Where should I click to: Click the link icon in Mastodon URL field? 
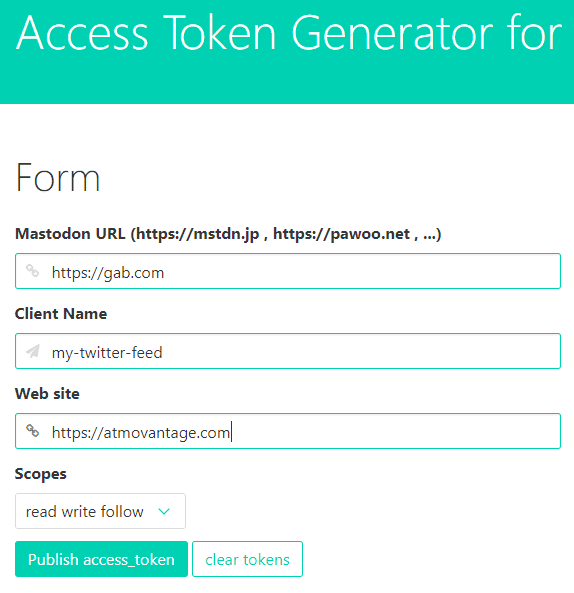click(x=33, y=271)
